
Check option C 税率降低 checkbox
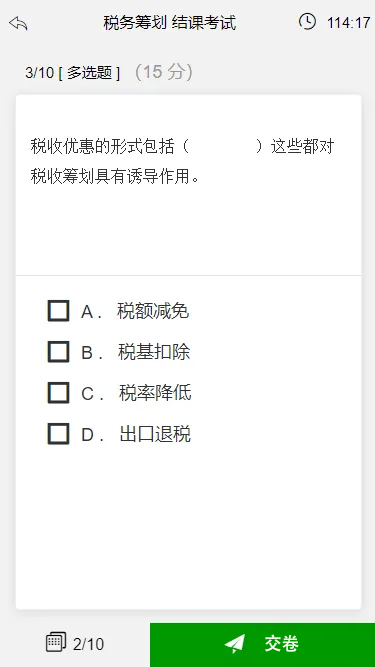[58, 393]
